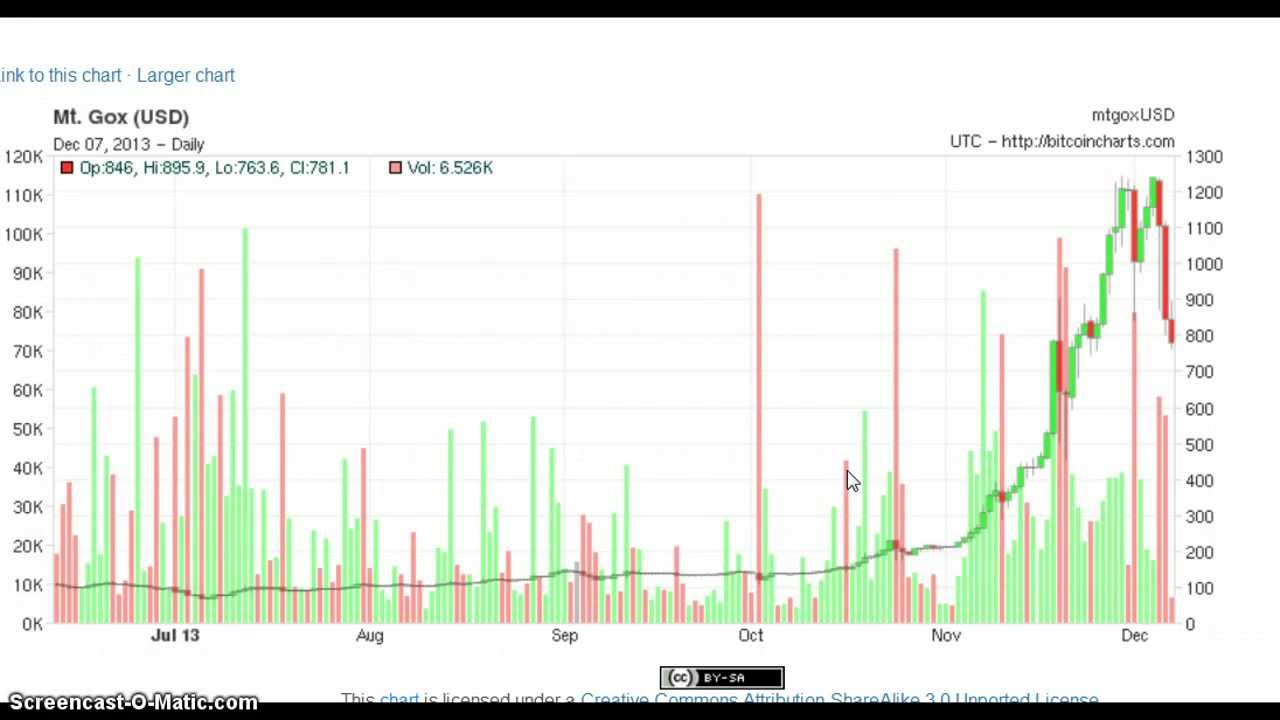This screenshot has height=720, width=1280.
Task: Click the '700' price axis label
Action: [1201, 372]
